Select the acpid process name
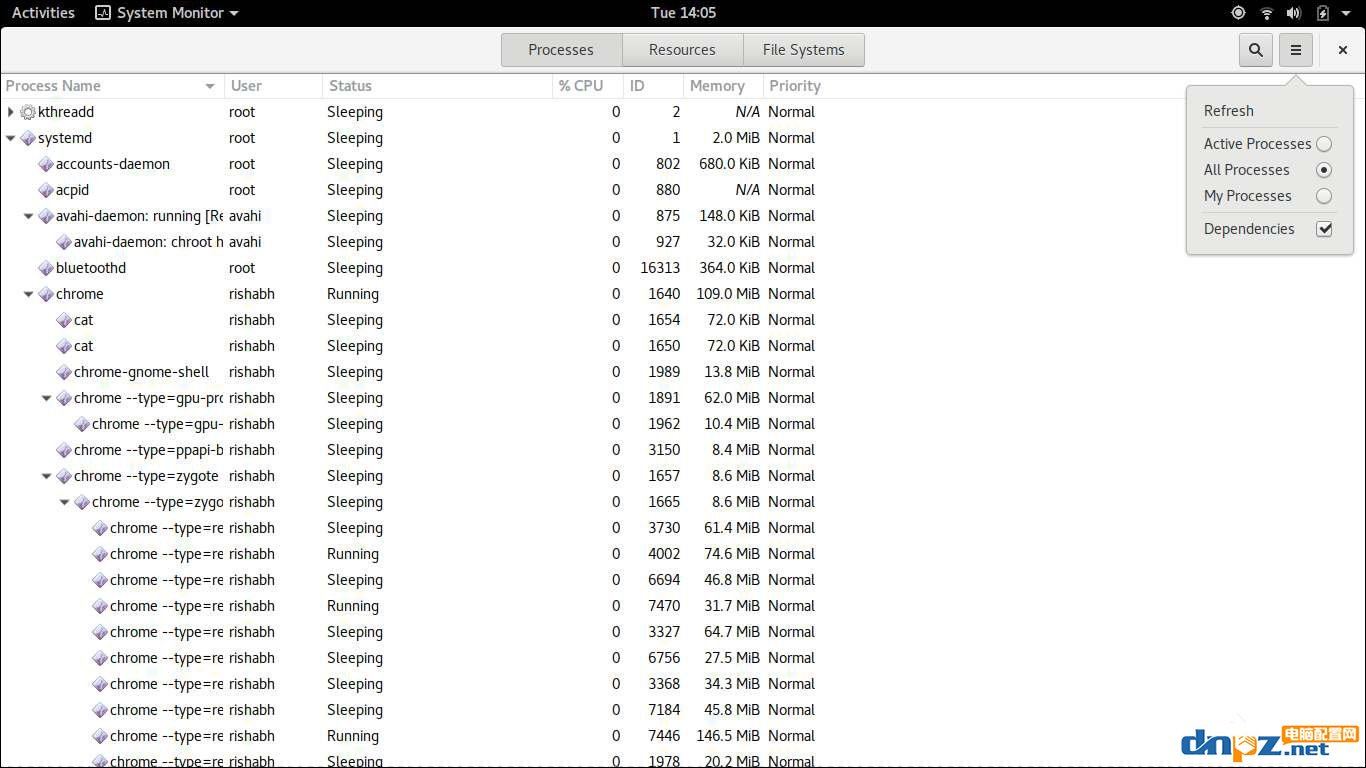1366x768 pixels. coord(72,190)
